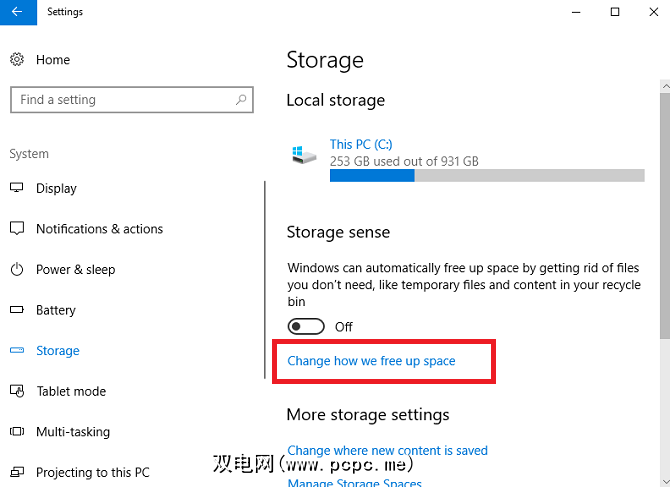Click the Display monitor icon

(x=17, y=188)
